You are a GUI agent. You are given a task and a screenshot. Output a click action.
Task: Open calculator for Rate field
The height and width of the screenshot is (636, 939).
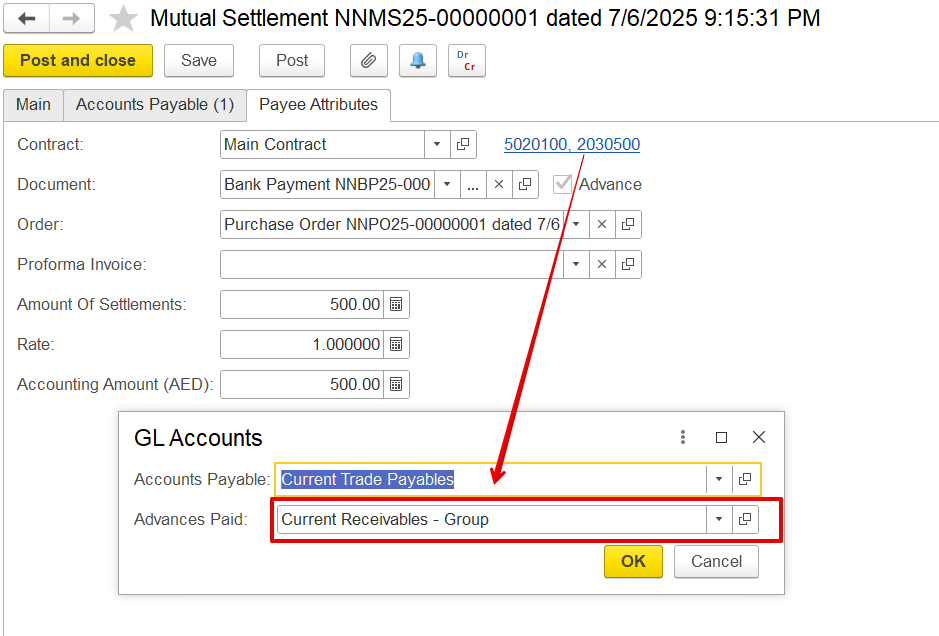(x=396, y=344)
